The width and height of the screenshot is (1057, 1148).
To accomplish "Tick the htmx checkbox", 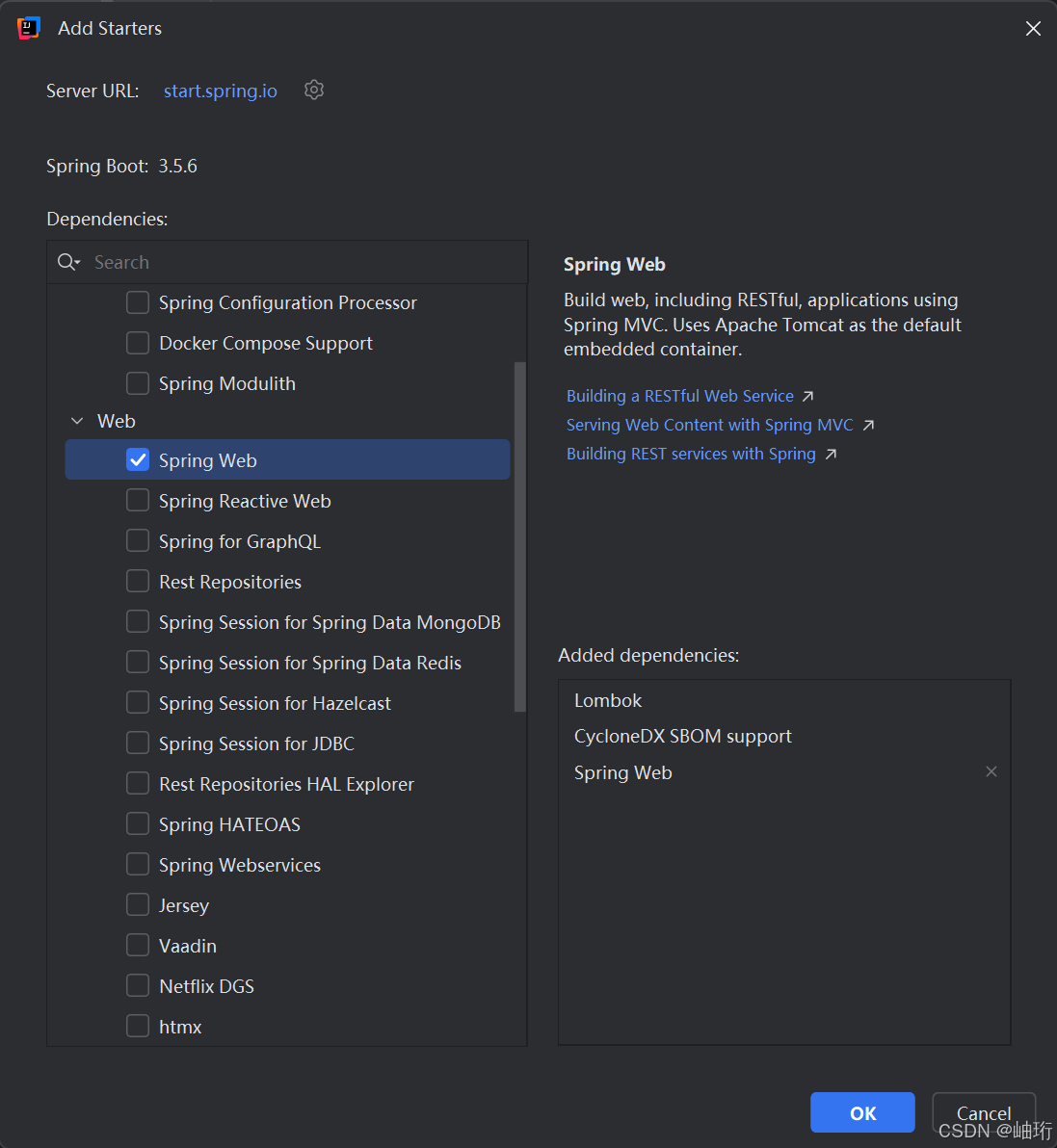I will click(138, 1026).
